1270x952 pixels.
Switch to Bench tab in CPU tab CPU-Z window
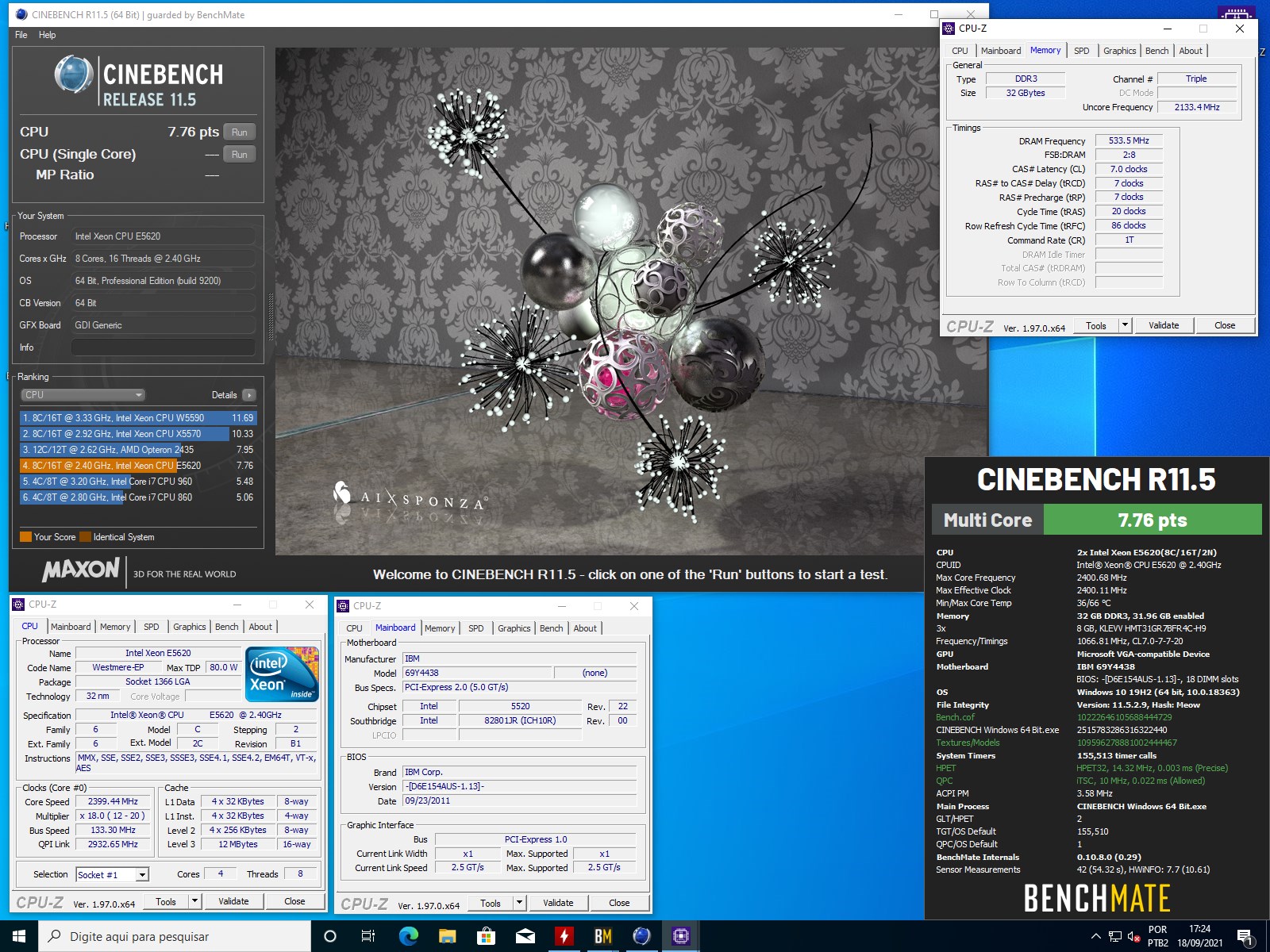(x=226, y=627)
